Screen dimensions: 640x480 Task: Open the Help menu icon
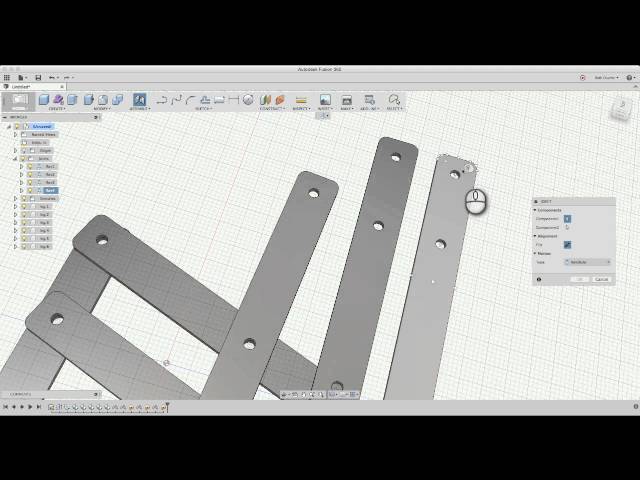point(629,78)
